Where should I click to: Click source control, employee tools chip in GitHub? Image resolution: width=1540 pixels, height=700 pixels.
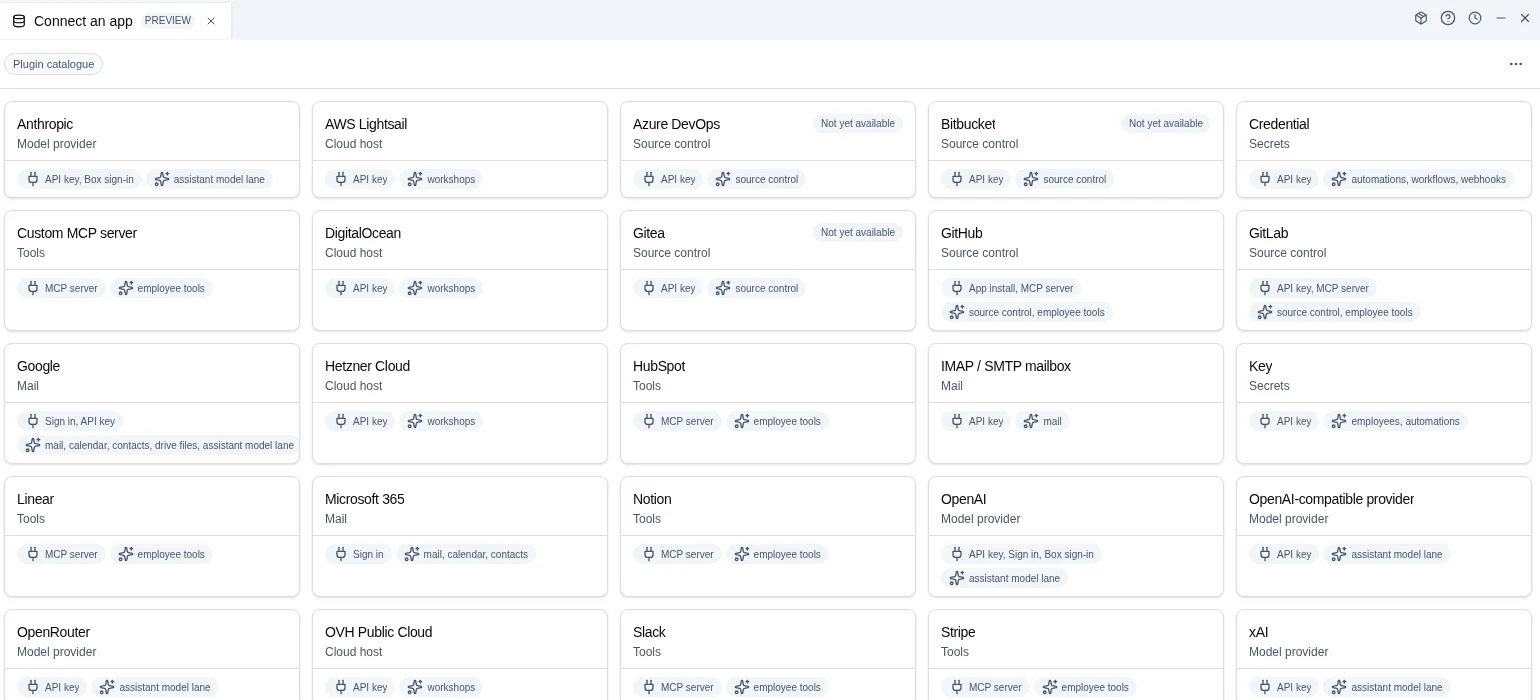pos(1027,312)
